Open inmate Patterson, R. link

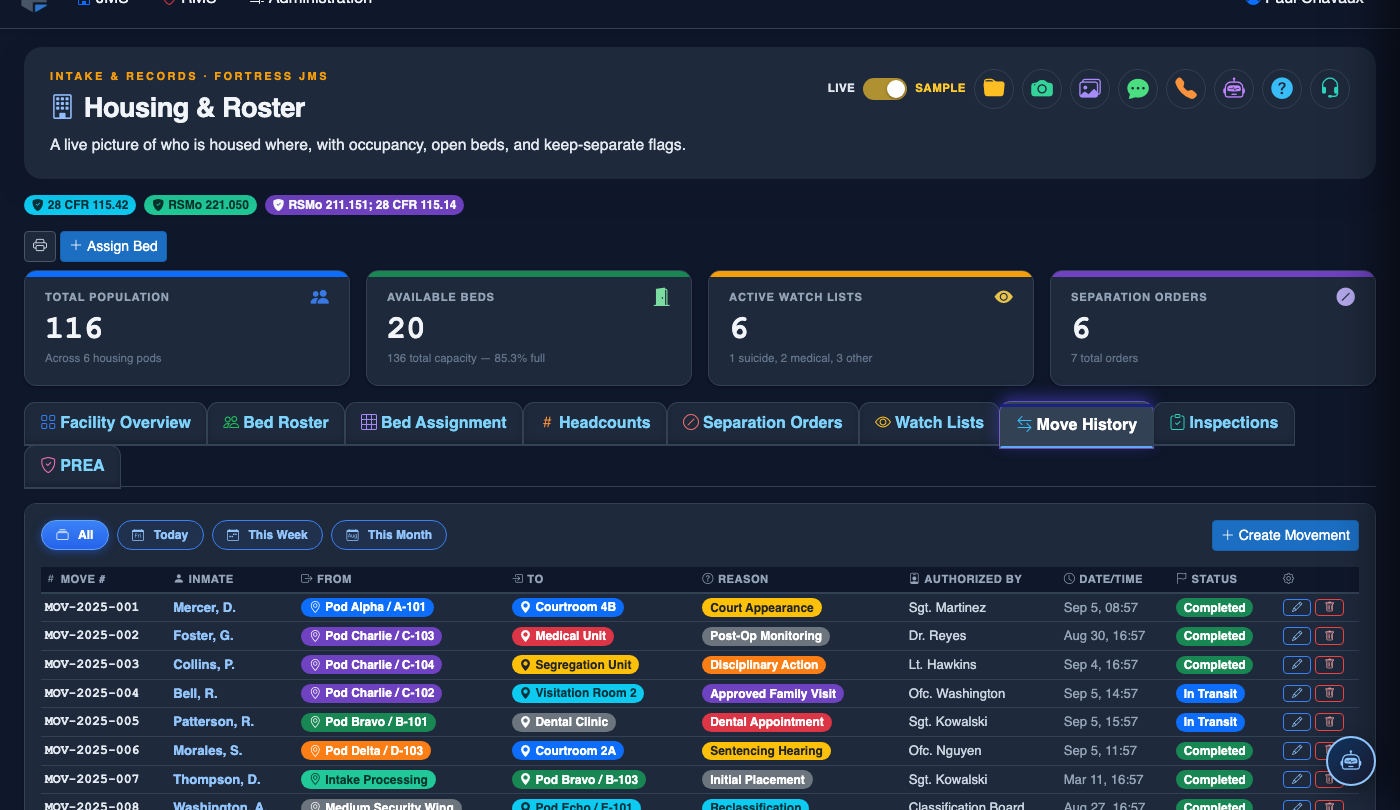[x=213, y=721]
